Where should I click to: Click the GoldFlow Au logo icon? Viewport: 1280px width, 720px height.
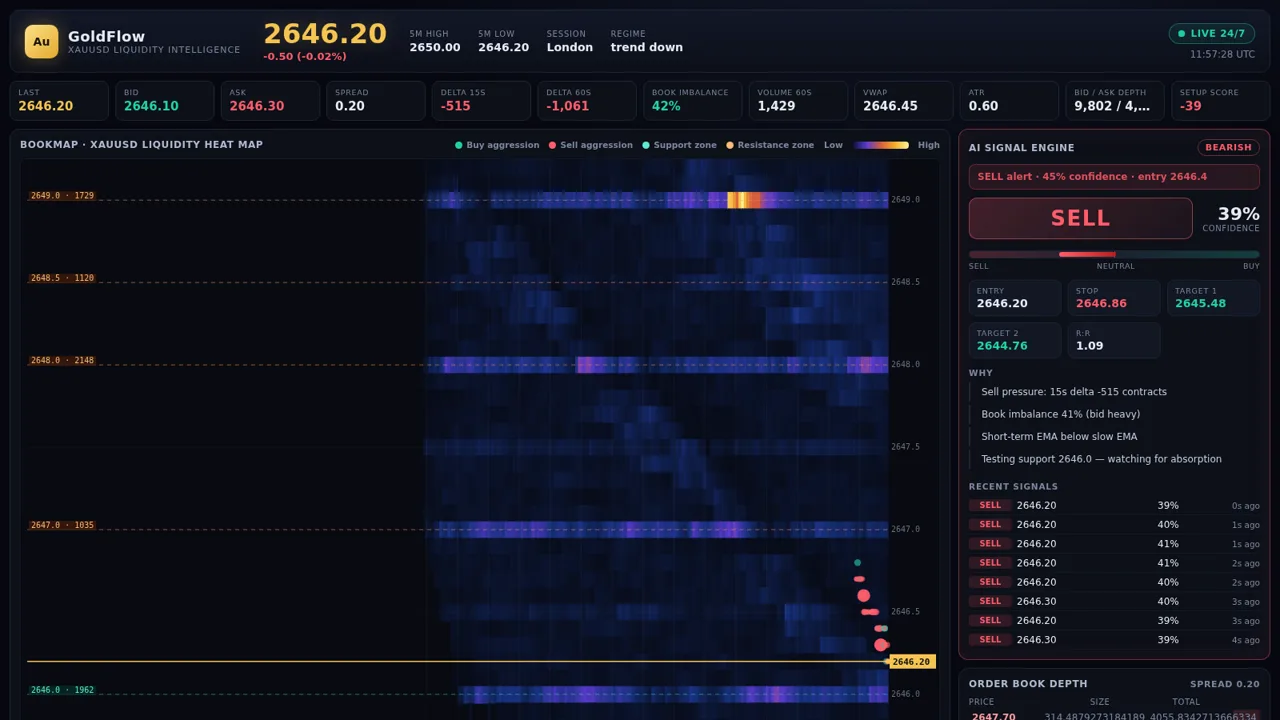41,41
